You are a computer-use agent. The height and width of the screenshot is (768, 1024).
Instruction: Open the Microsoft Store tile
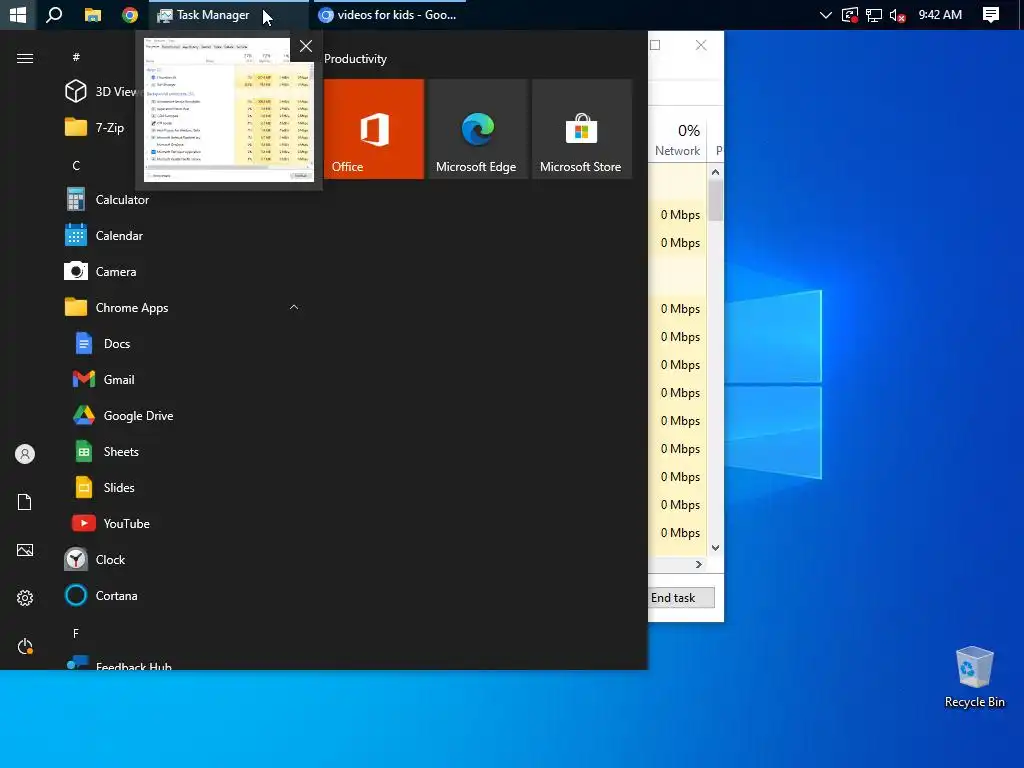(581, 129)
